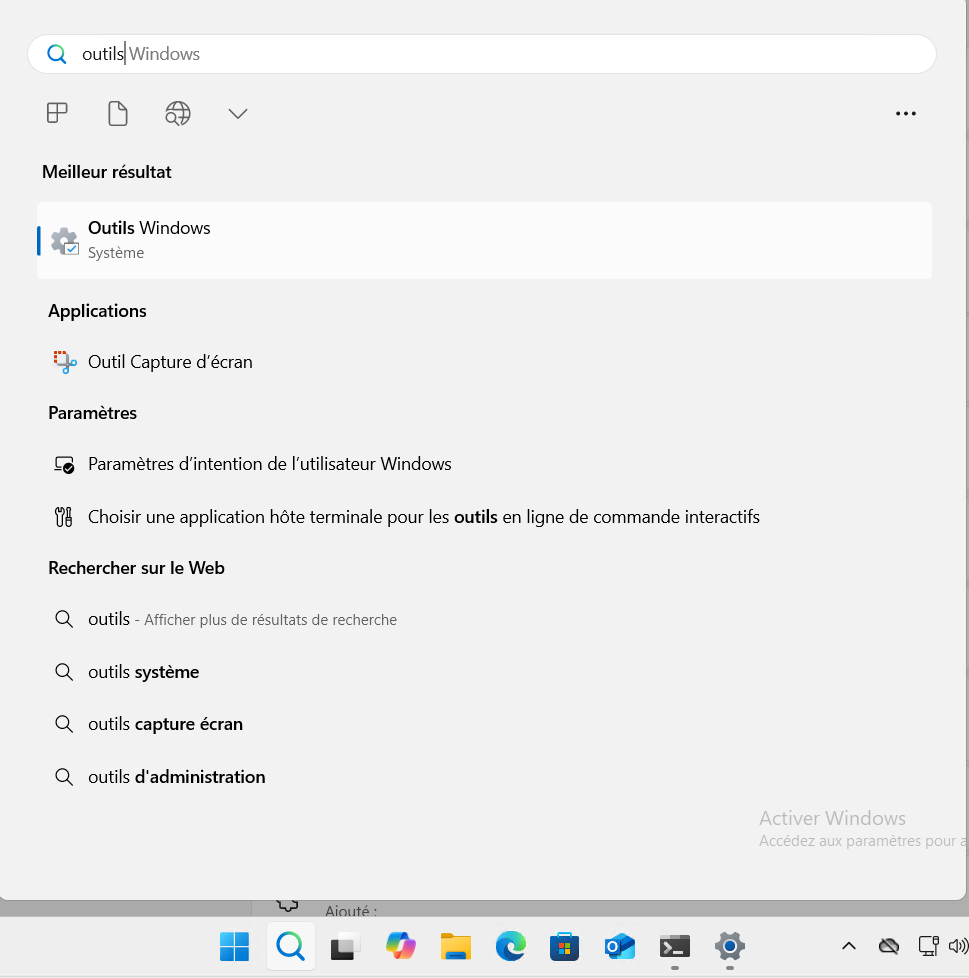Launch Microsoft Edge from taskbar
The height and width of the screenshot is (978, 969).
(x=511, y=946)
